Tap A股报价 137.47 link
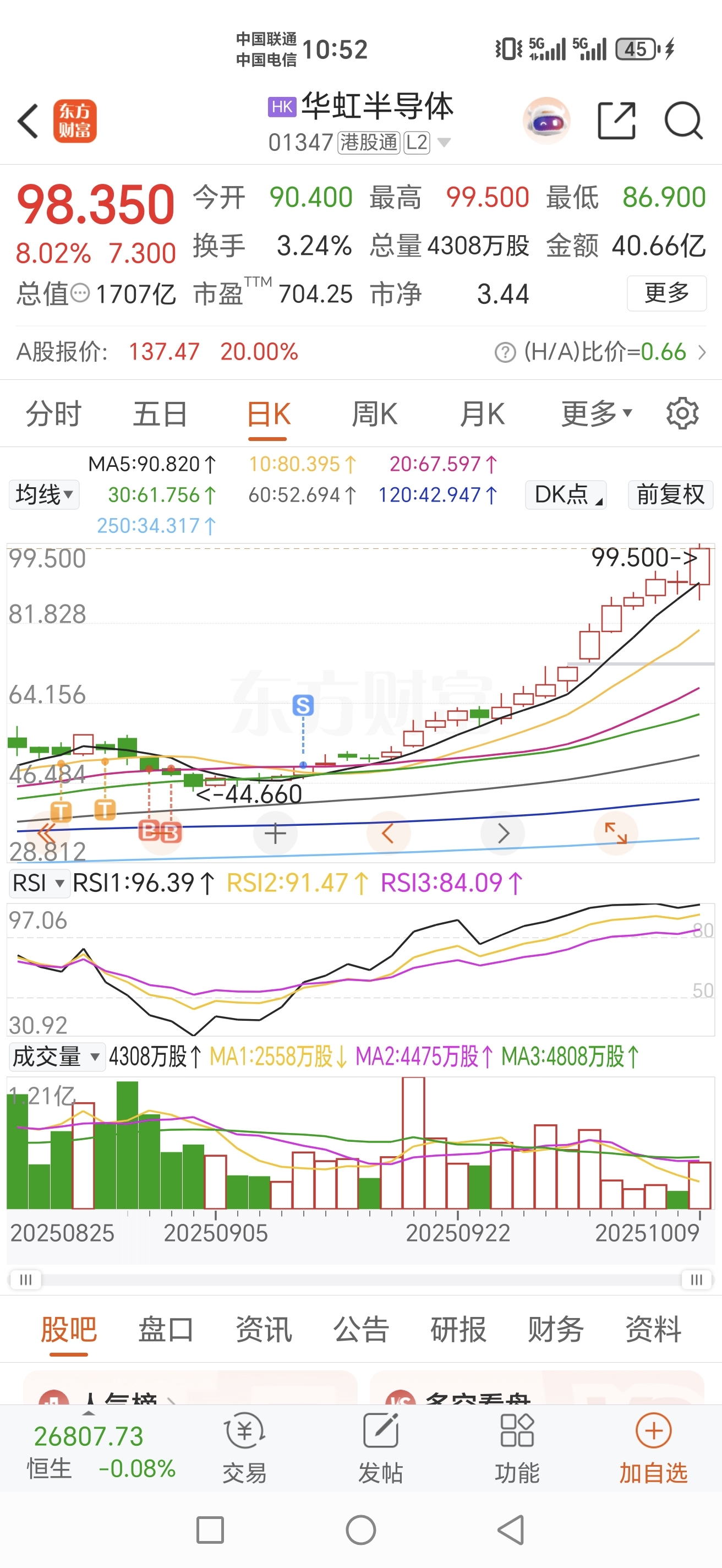 (157, 352)
